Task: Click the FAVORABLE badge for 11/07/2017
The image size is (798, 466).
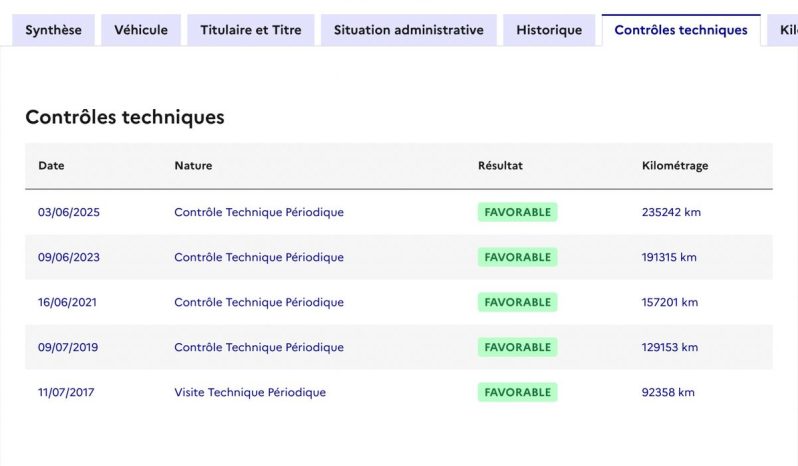Action: coord(518,392)
